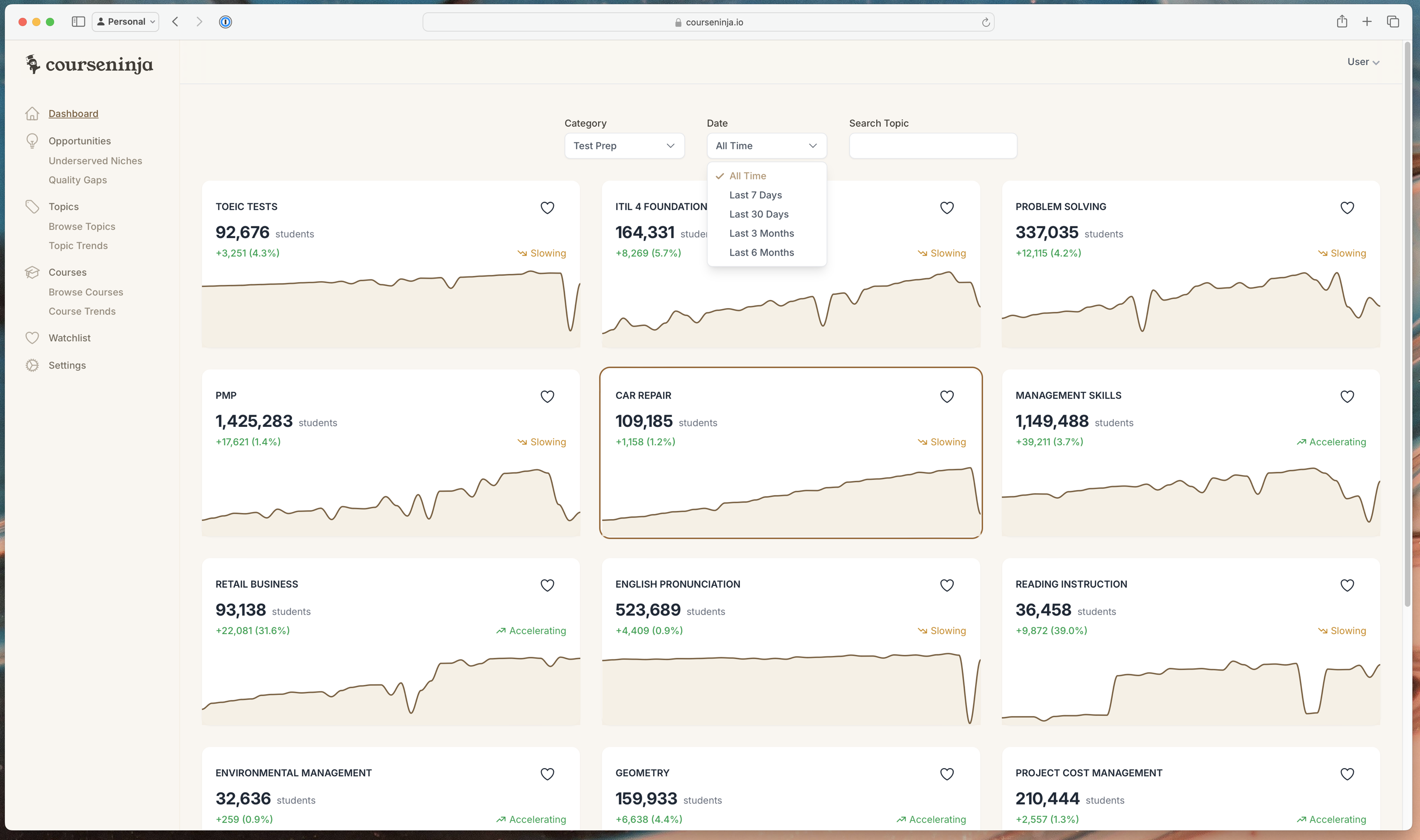Screen dimensions: 1420x840
Task: Add Car Repair to watchlist via heart
Action: pos(947,396)
